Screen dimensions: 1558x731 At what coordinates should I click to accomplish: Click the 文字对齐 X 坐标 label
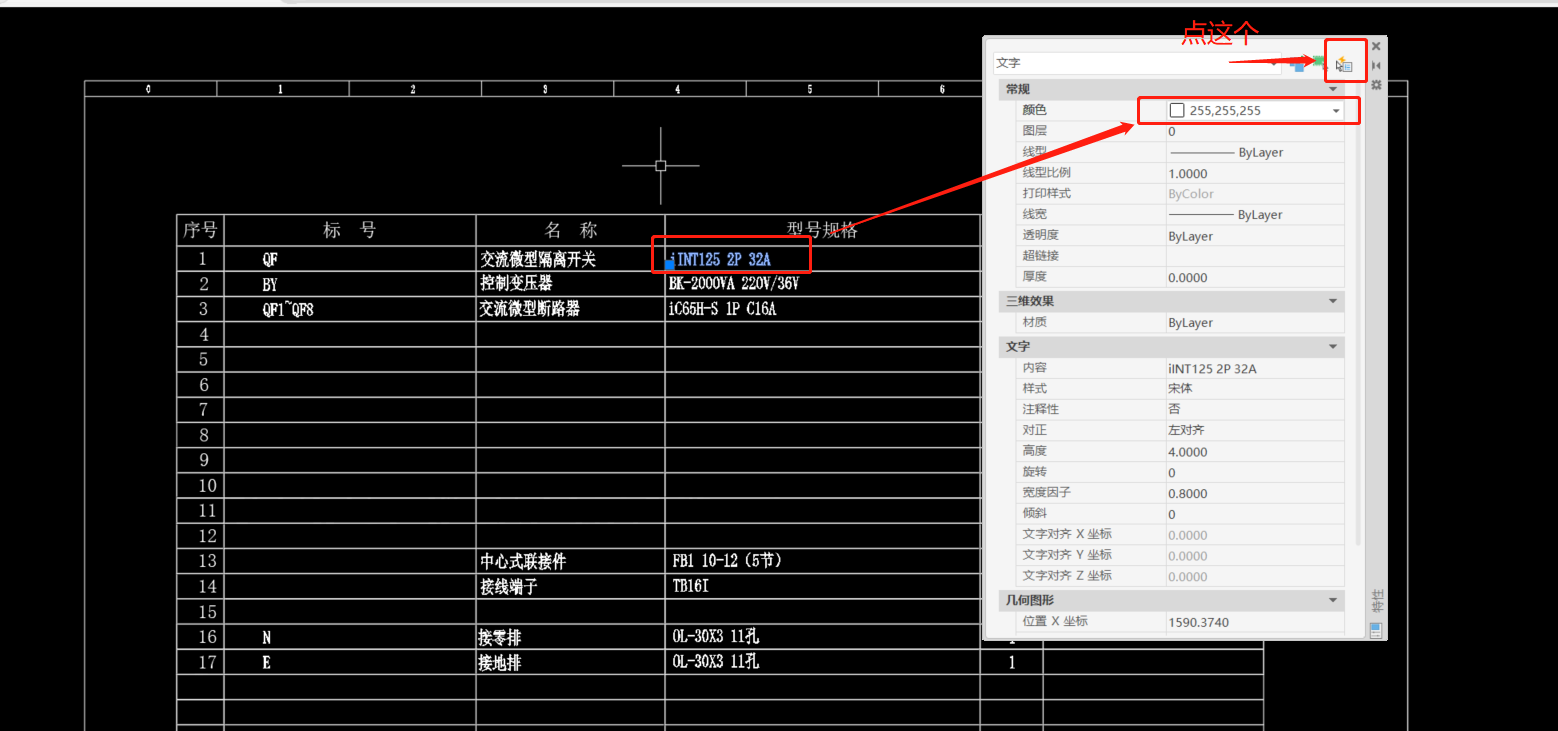pos(1066,534)
